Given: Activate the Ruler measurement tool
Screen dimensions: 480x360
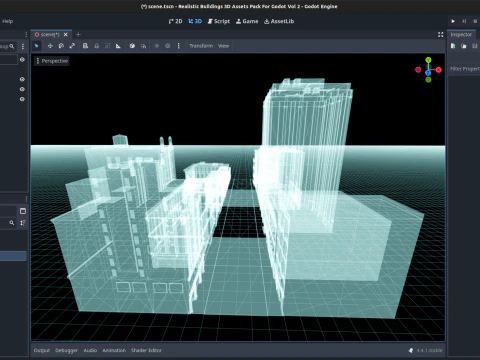Looking at the screenshot, I should [x=118, y=46].
